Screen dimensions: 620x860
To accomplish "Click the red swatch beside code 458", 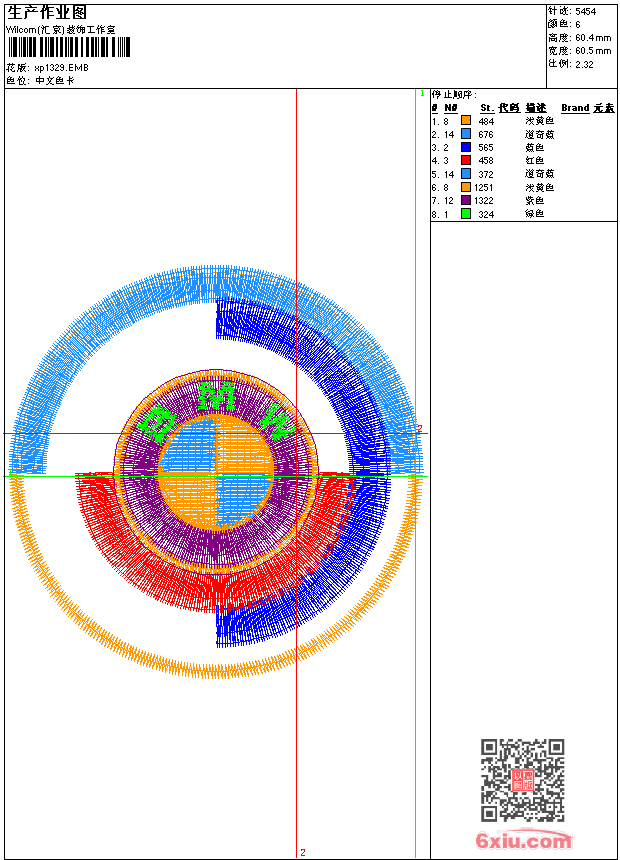I will 466,160.
